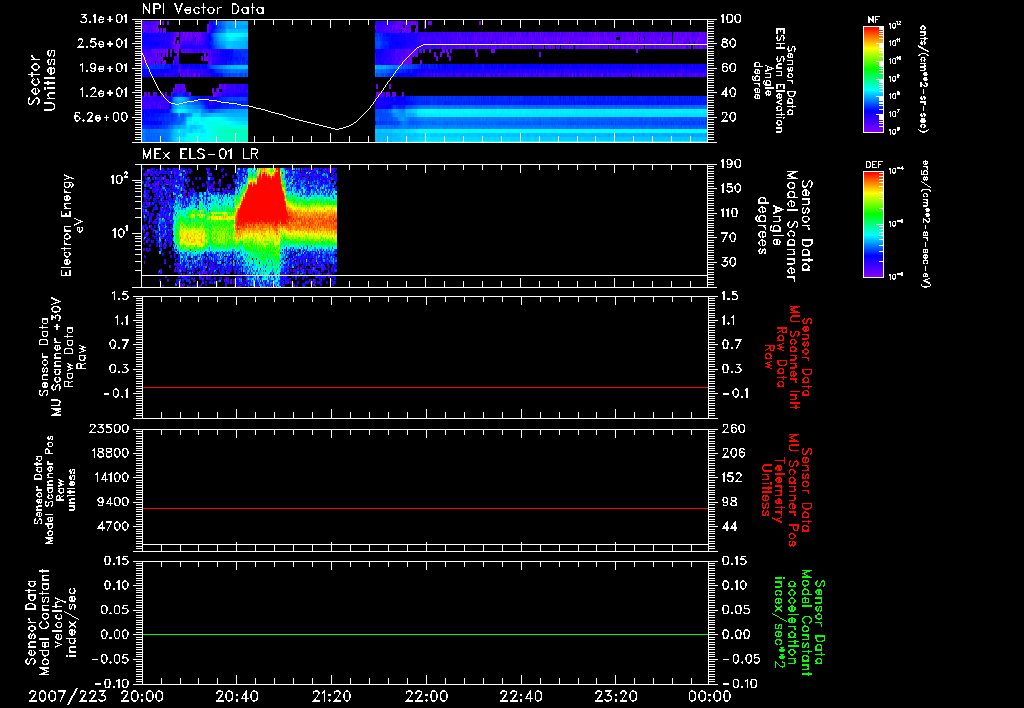The height and width of the screenshot is (708, 1024).
Task: Click the "23:20" time axis label
Action: [x=615, y=696]
